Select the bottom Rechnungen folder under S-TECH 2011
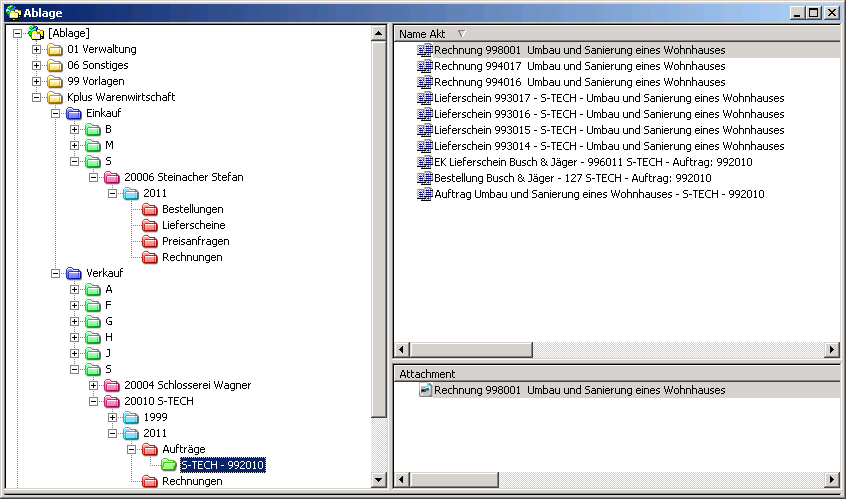The image size is (846, 499). (192, 481)
